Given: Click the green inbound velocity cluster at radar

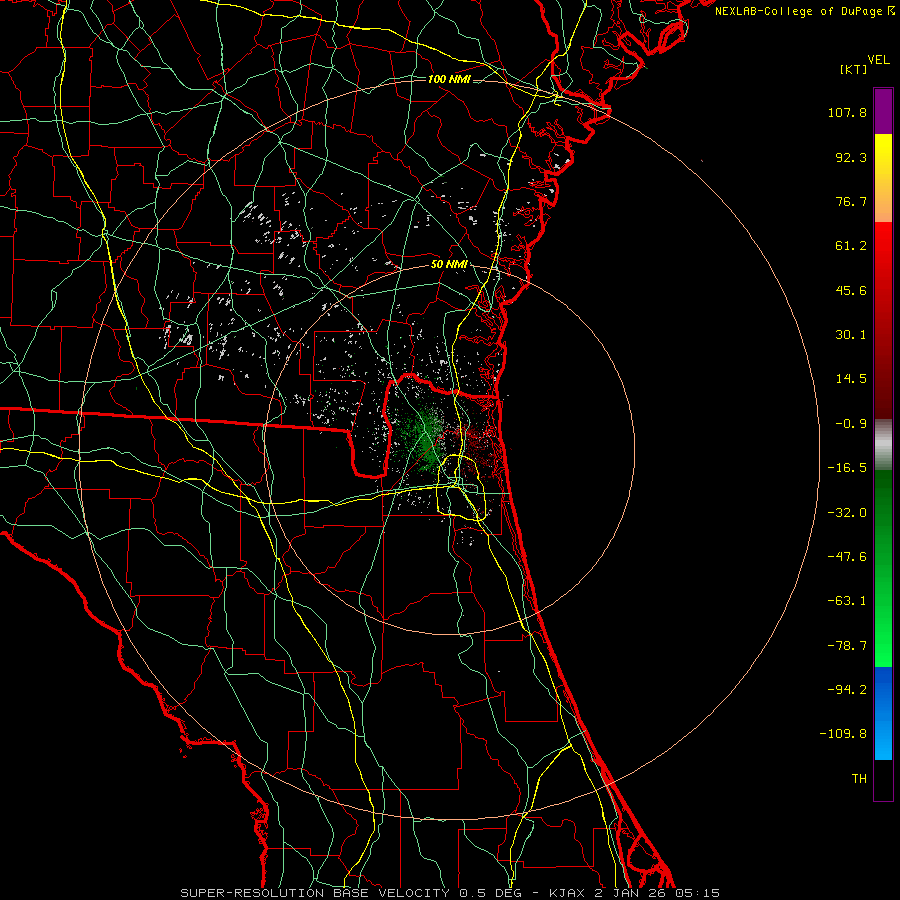Looking at the screenshot, I should point(425,440).
